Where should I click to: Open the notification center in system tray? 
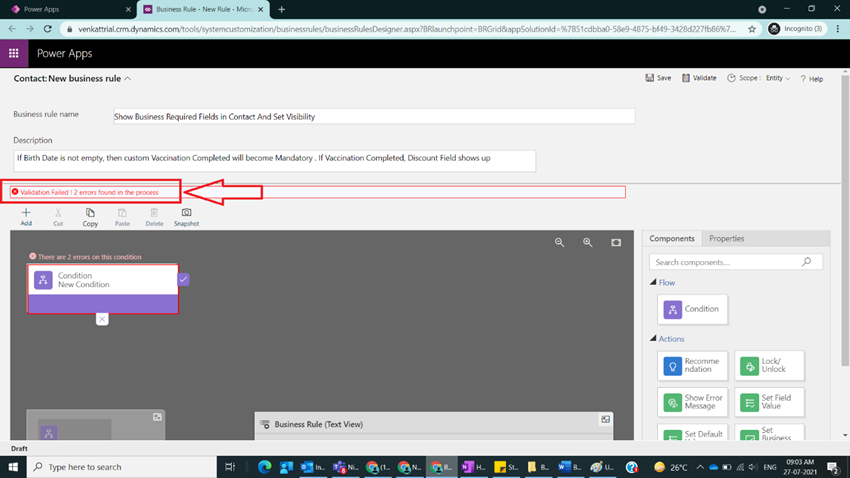(x=834, y=467)
